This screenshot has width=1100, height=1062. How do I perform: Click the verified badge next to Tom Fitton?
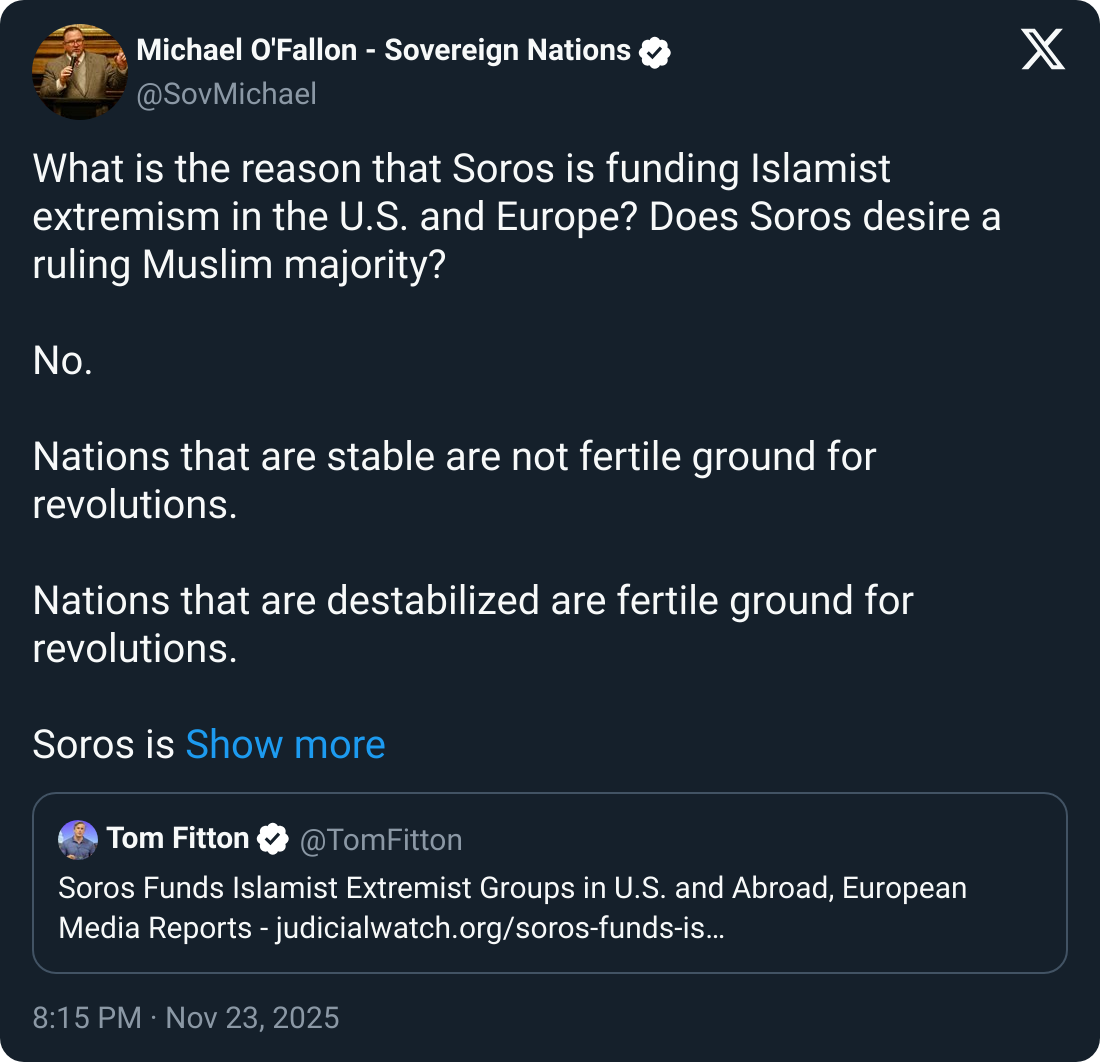273,839
